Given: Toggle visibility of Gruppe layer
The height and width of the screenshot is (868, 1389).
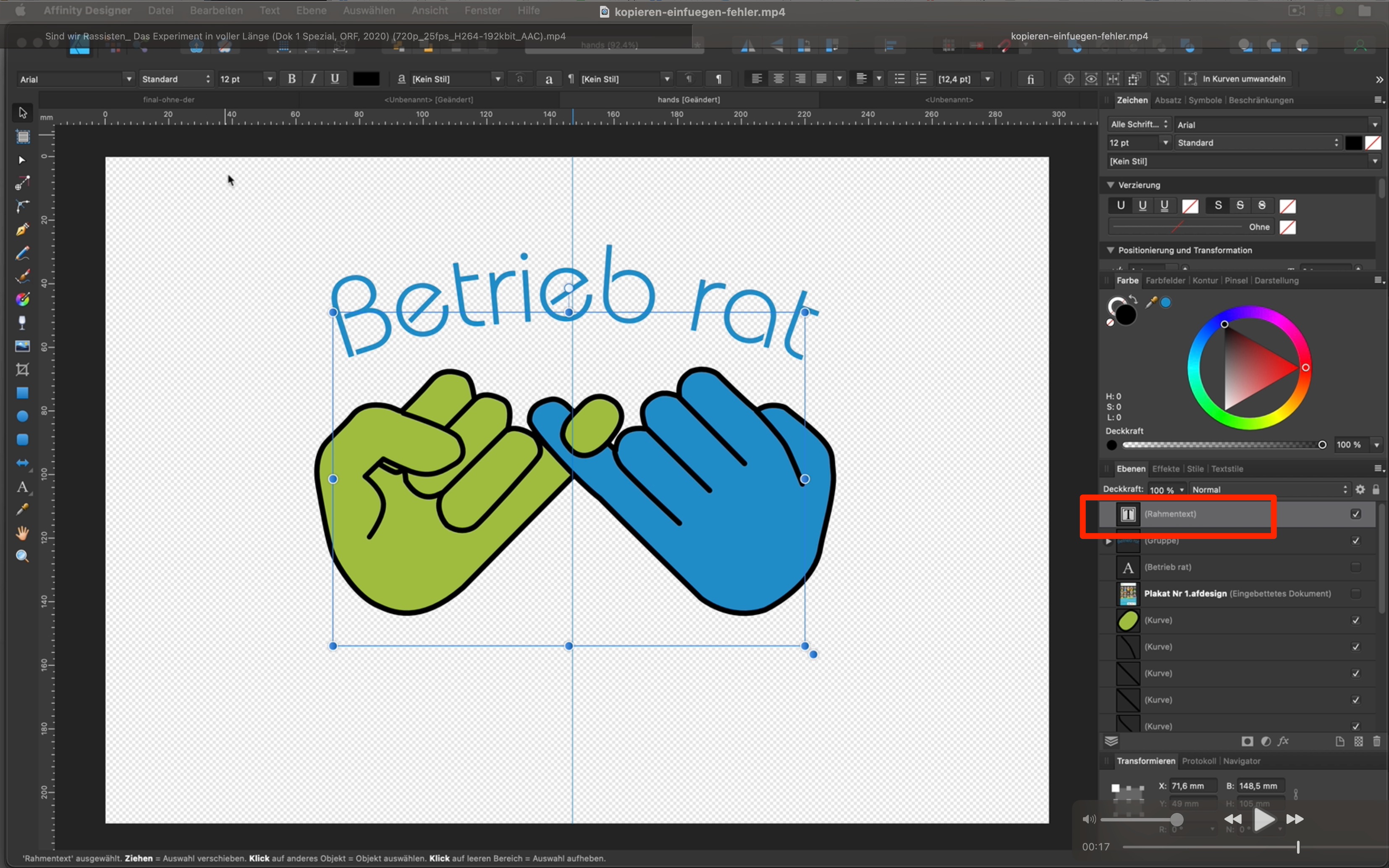Looking at the screenshot, I should (x=1356, y=541).
